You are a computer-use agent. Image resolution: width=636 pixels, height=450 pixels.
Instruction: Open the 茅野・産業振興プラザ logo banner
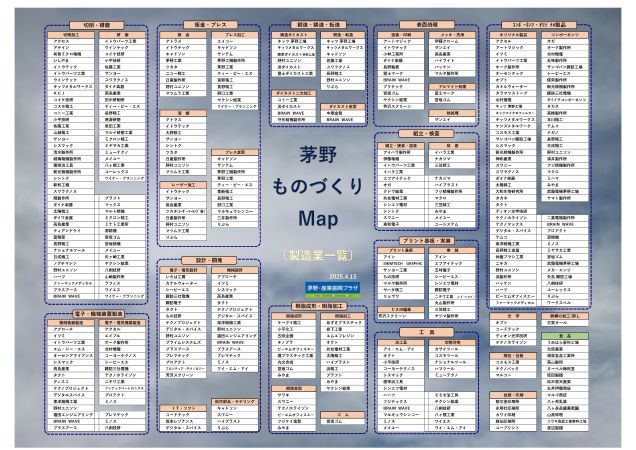pyautogui.click(x=333, y=289)
